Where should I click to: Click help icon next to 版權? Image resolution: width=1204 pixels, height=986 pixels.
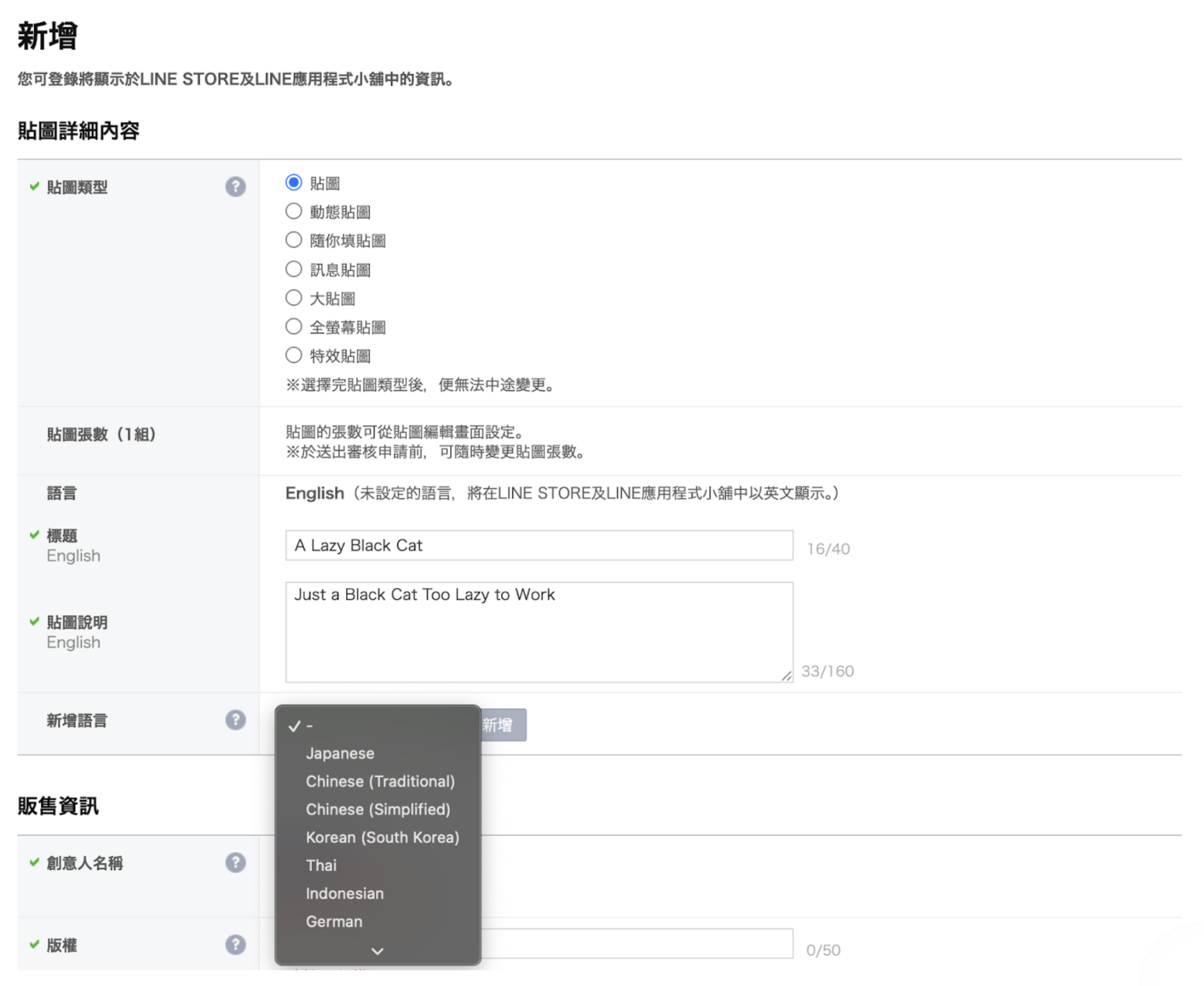coord(235,944)
